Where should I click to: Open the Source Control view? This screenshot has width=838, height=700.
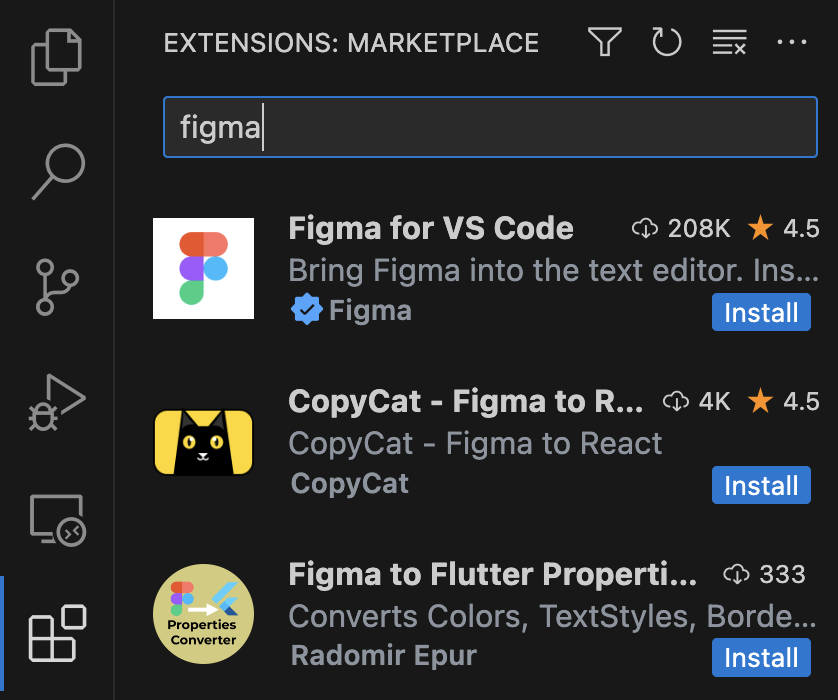coord(56,288)
